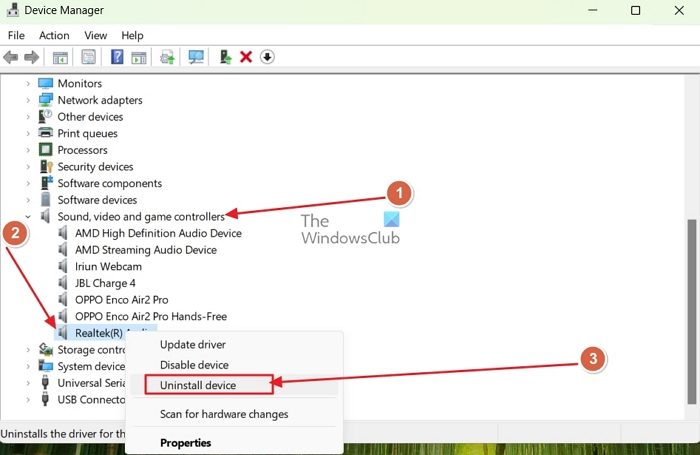This screenshot has width=700, height=455.
Task: Click the down-arrow Disable device toolbar icon
Action: tap(267, 57)
